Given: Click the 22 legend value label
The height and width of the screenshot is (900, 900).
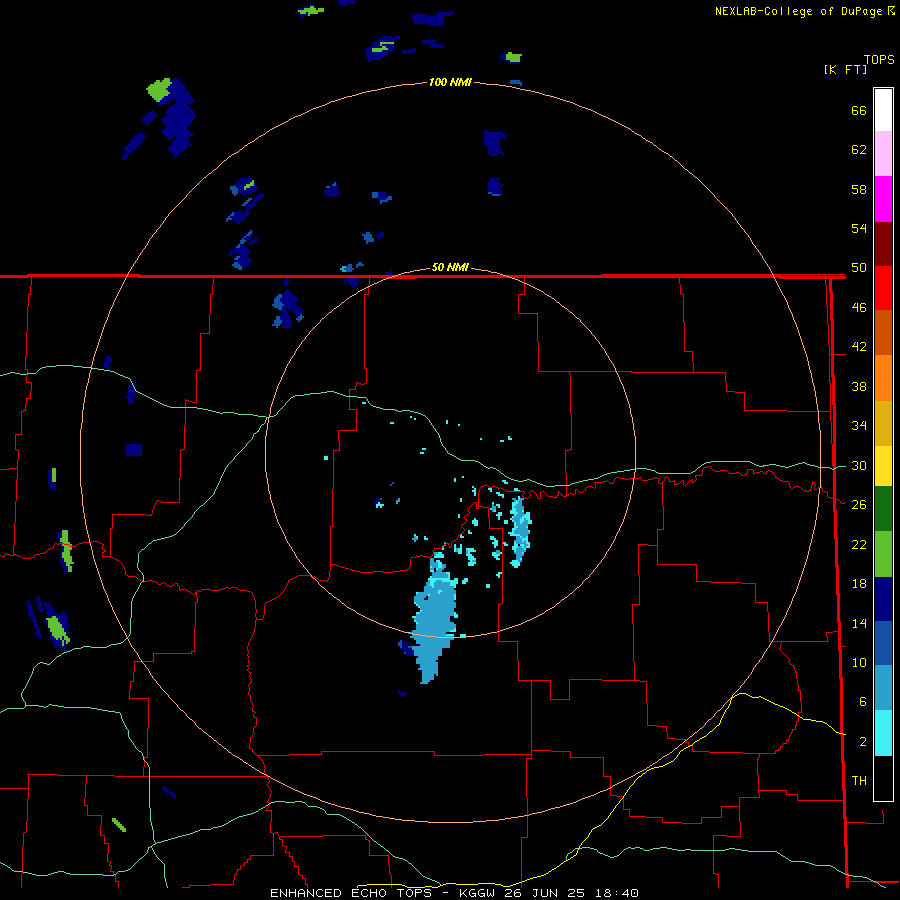Looking at the screenshot, I should pyautogui.click(x=859, y=544).
